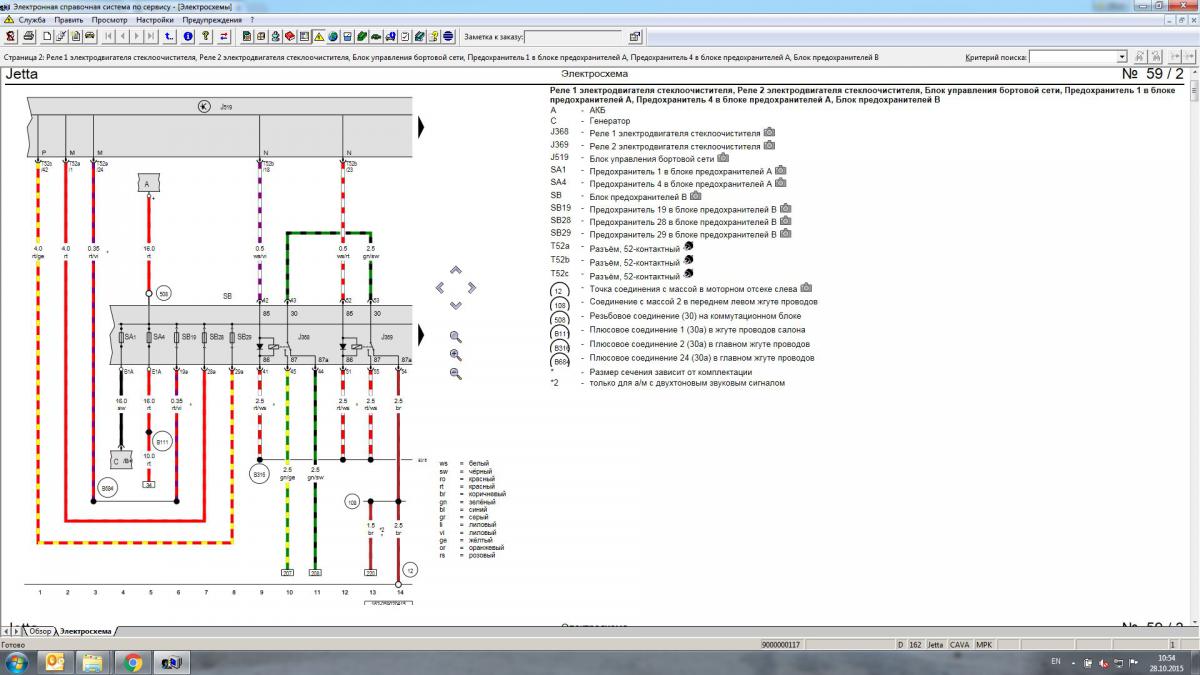Open the Править menu
This screenshot has width=1200, height=675.
(69, 20)
